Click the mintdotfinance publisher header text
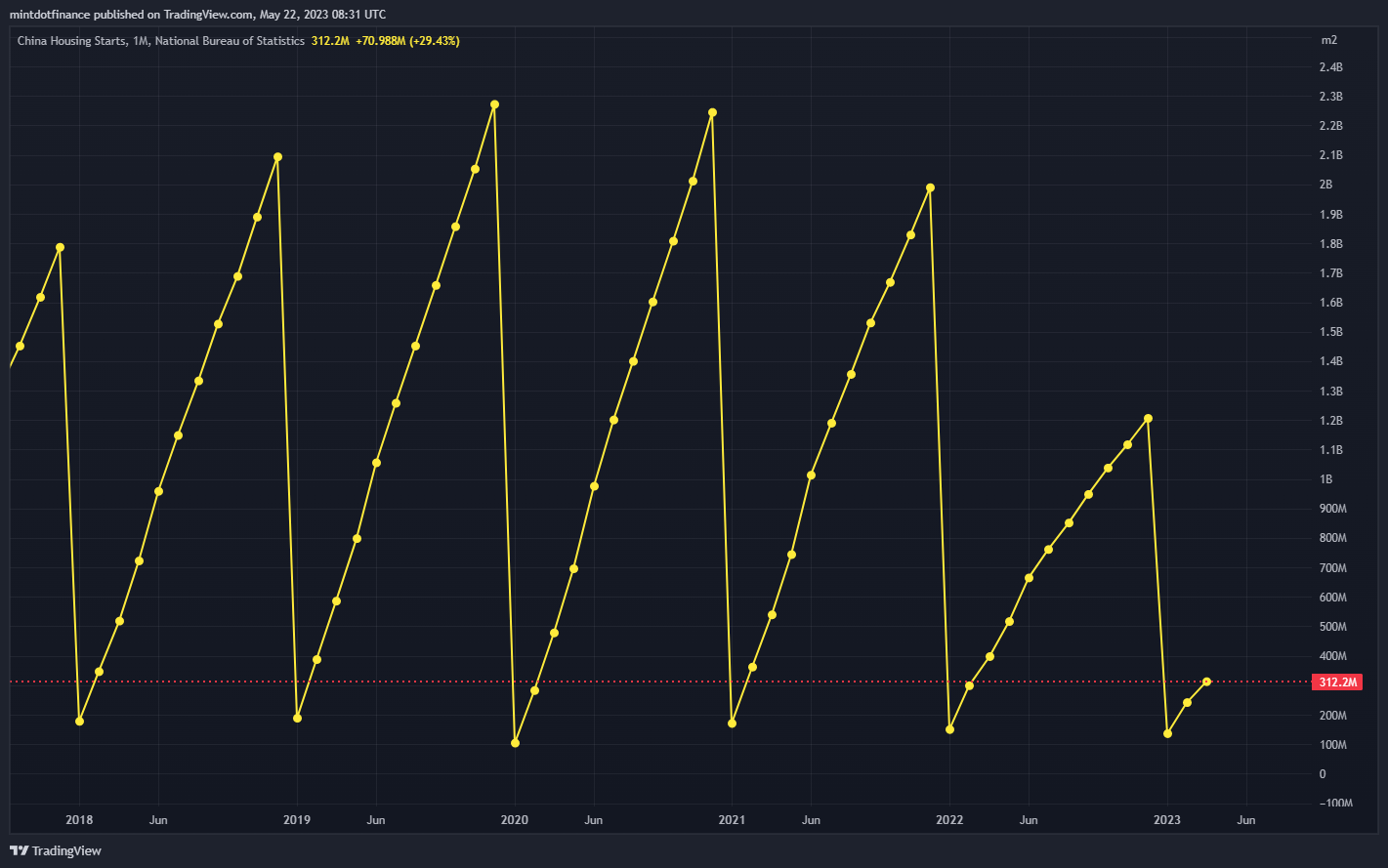1388x868 pixels. 197,15
